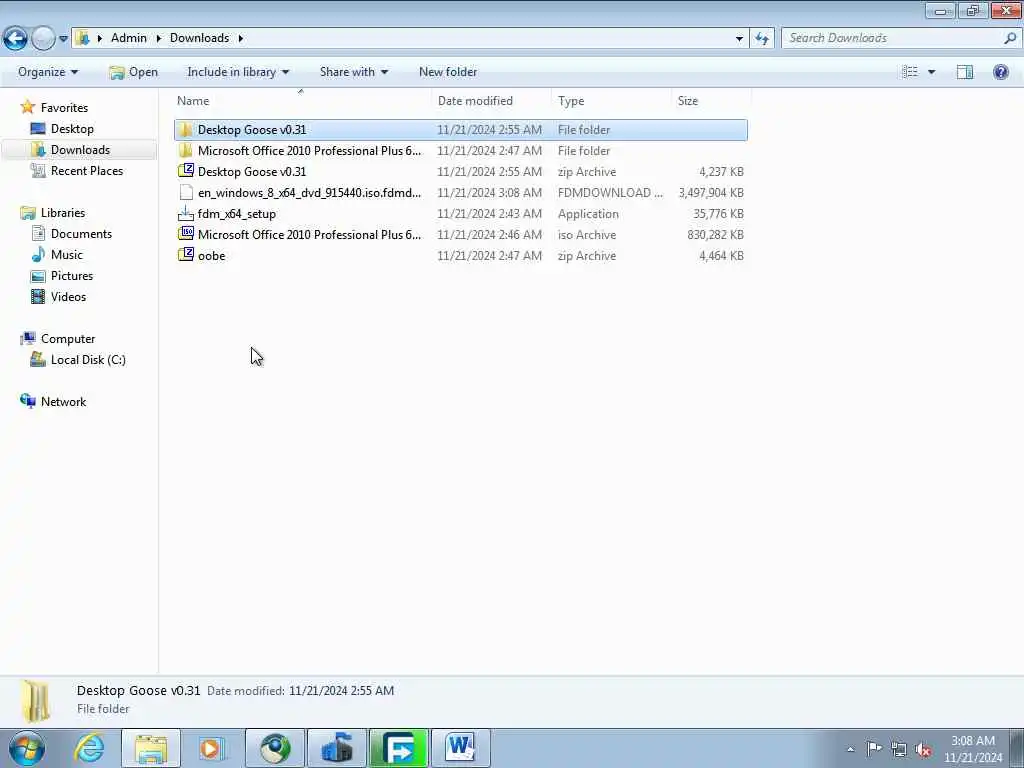
Task: Click the network status tray icon
Action: 899,750
